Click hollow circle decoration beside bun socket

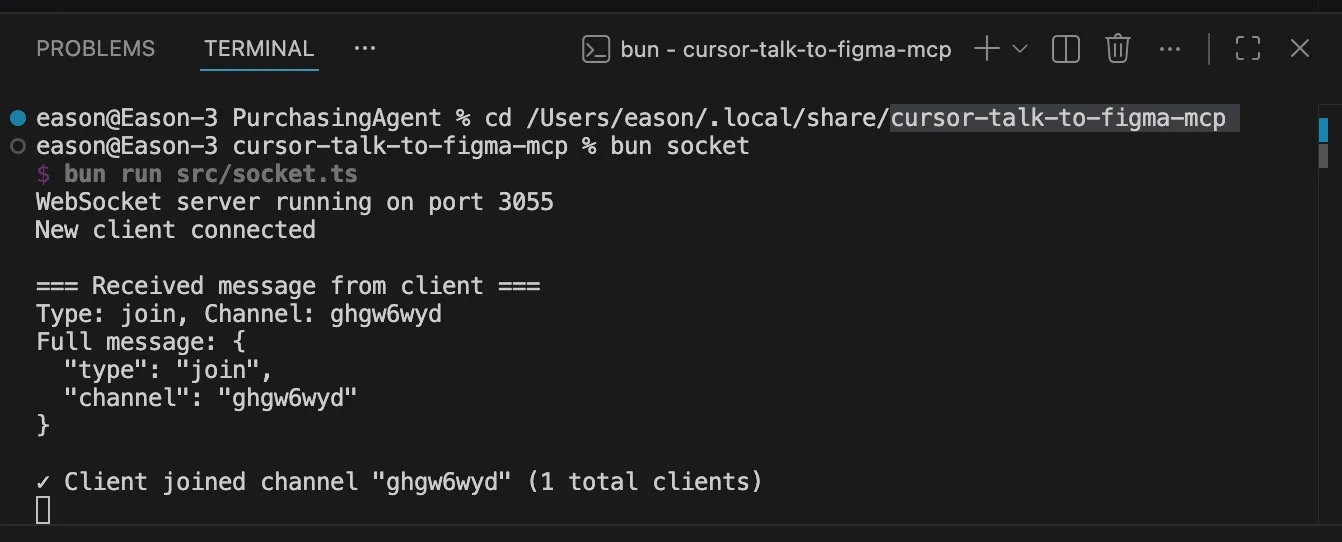(x=17, y=146)
